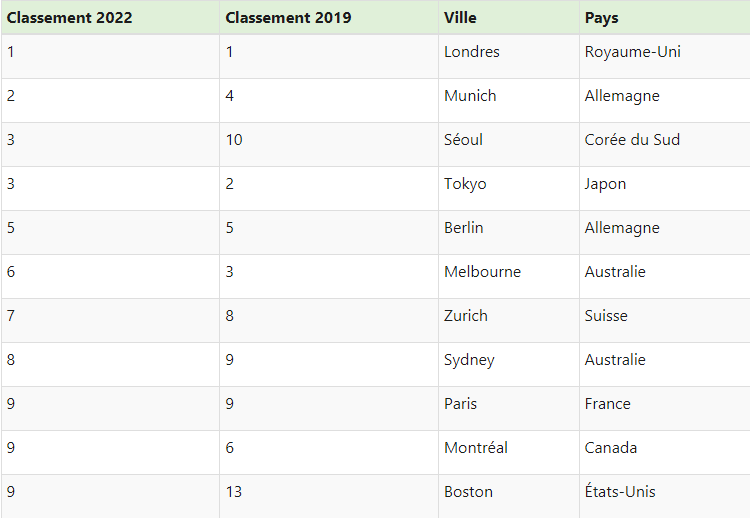The height and width of the screenshot is (518, 750).
Task: Click the Classement 2022 column header
Action: [110, 18]
